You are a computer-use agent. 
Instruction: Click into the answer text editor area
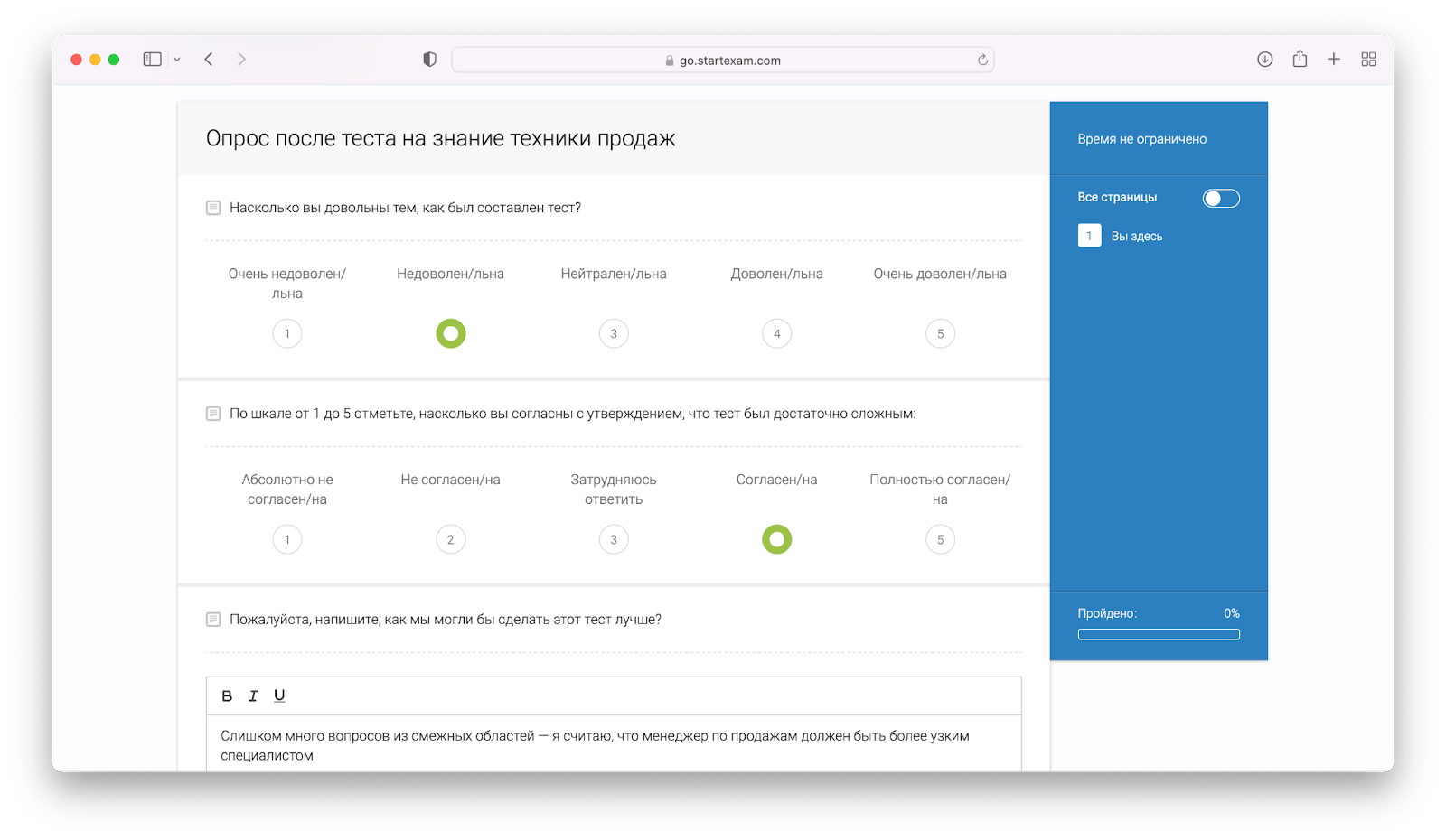tap(614, 744)
